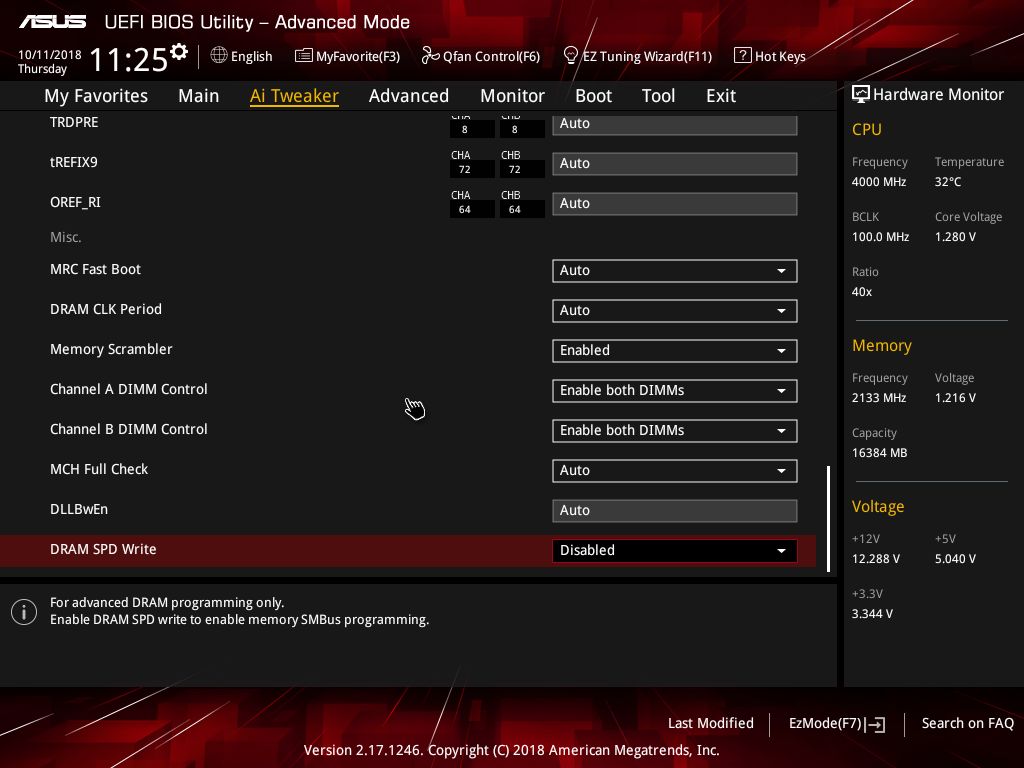Click the Hardware Monitor display icon
The height and width of the screenshot is (768, 1024).
pyautogui.click(x=861, y=95)
